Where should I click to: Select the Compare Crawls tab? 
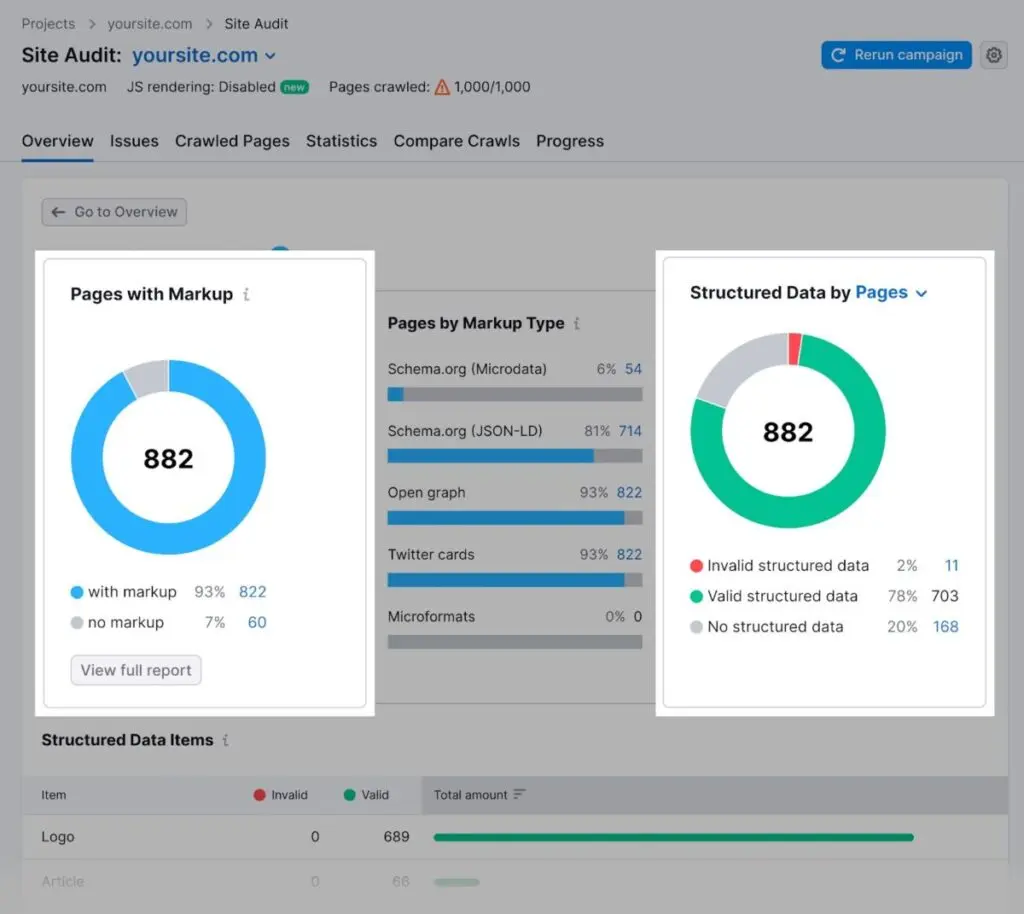[x=456, y=141]
